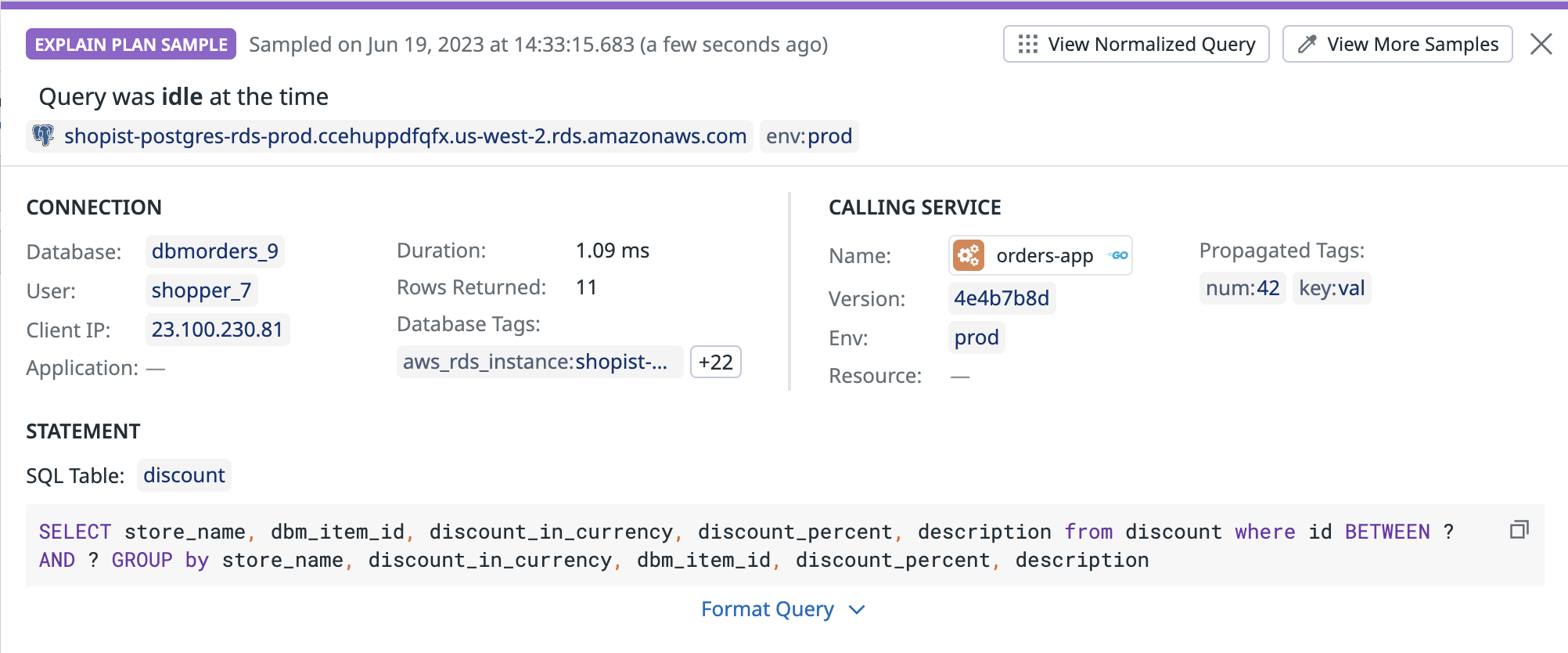
Task: Click the orders-app service gear icon
Action: pos(968,255)
